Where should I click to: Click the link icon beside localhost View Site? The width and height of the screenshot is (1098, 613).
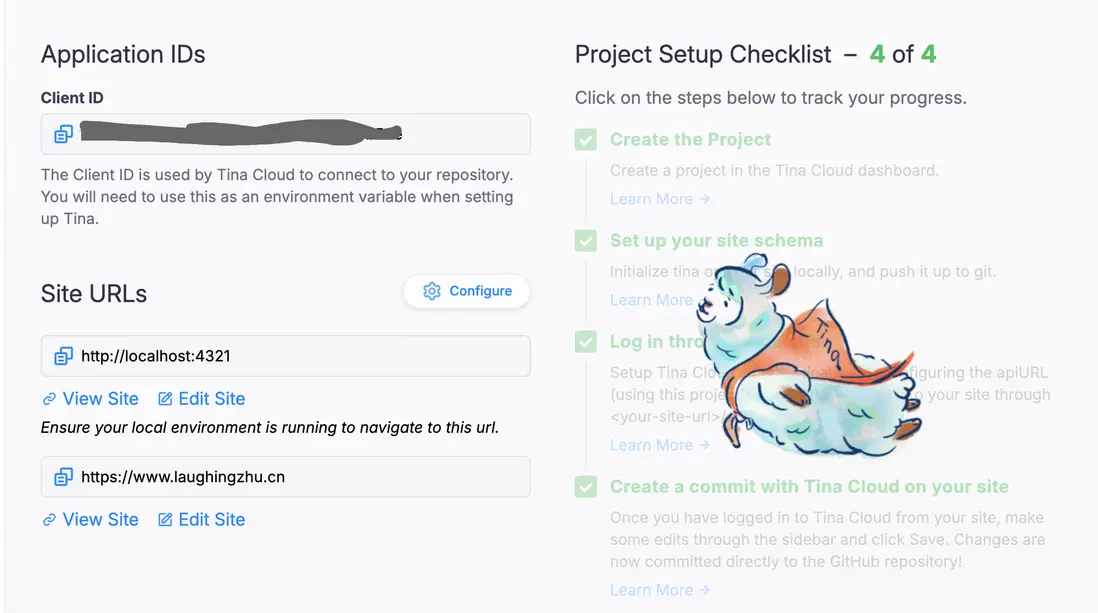click(x=49, y=399)
